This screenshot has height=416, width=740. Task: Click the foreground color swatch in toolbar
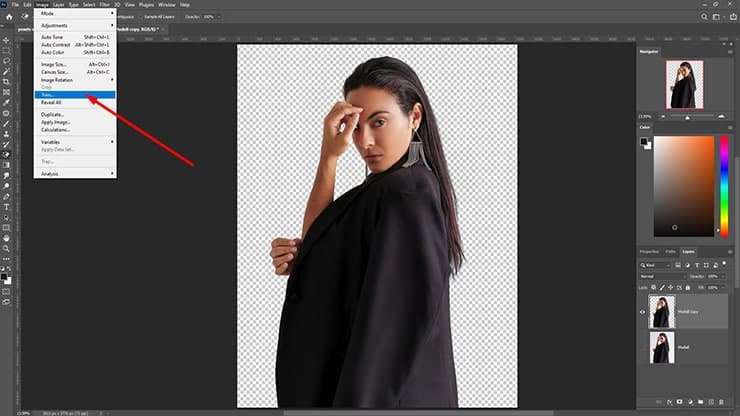(3, 277)
